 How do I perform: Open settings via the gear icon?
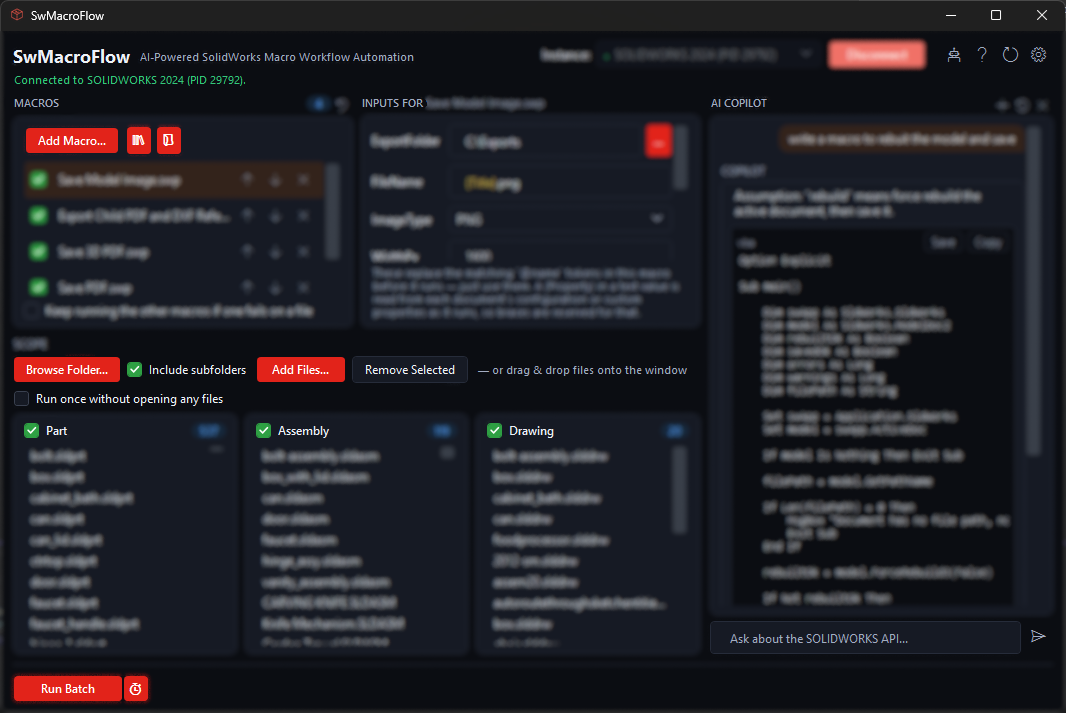(x=1038, y=55)
